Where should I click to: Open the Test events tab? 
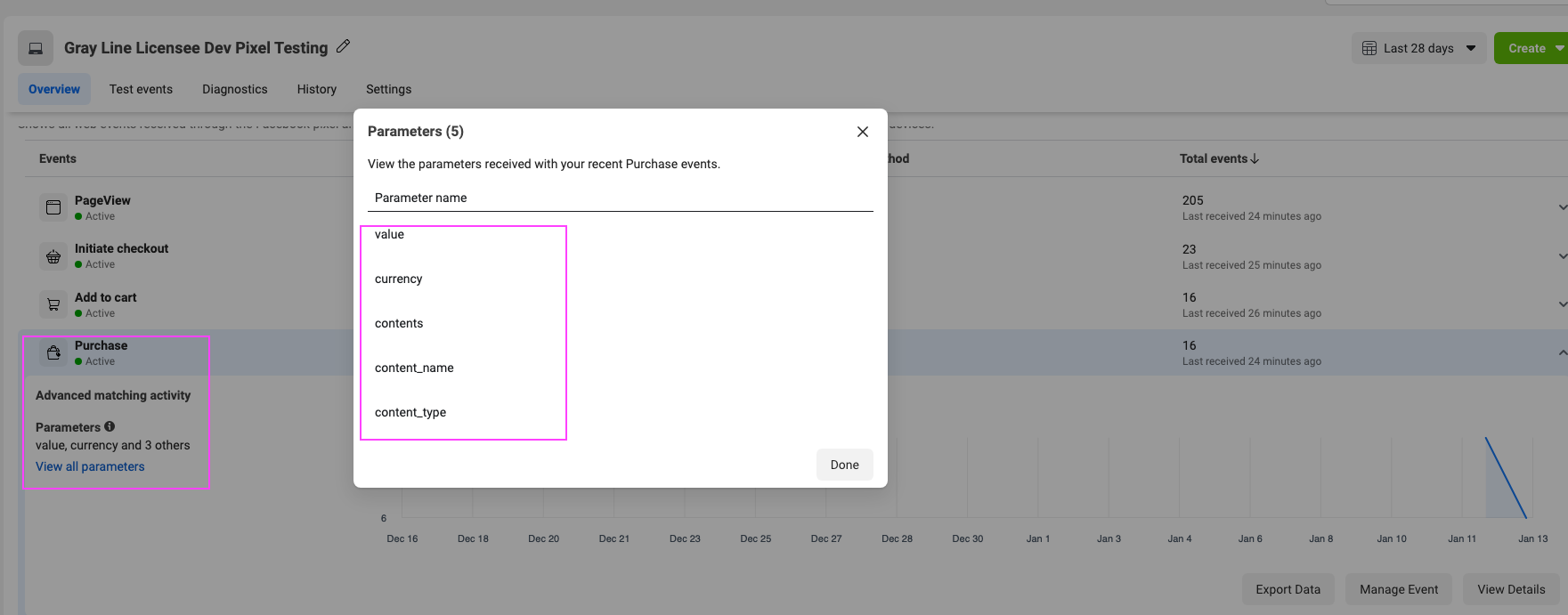click(141, 89)
